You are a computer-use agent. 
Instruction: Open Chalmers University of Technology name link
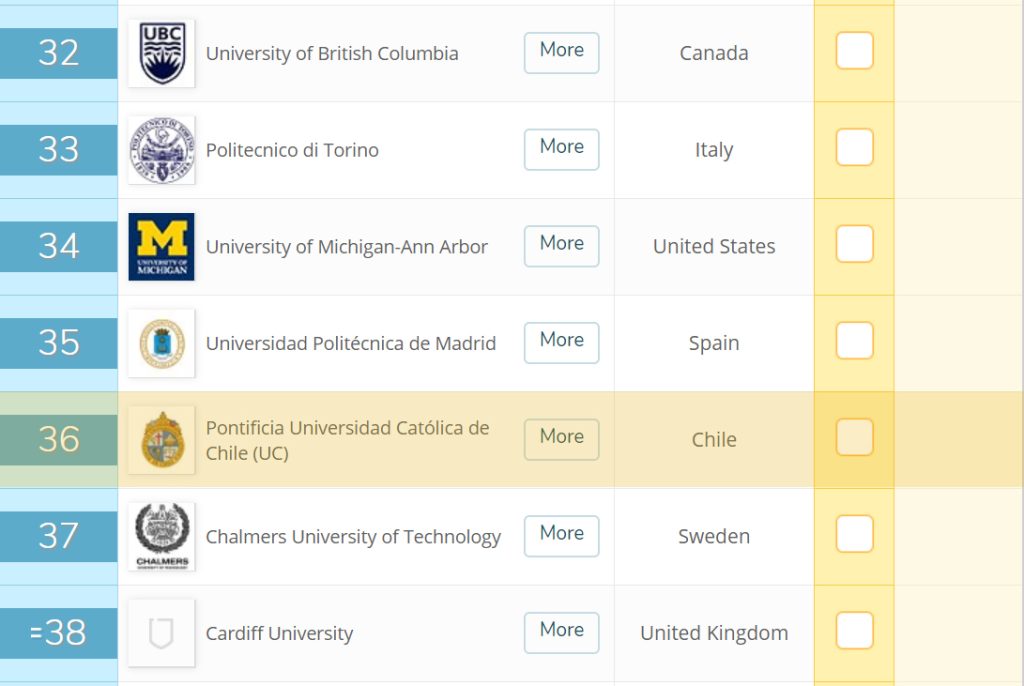pyautogui.click(x=353, y=537)
